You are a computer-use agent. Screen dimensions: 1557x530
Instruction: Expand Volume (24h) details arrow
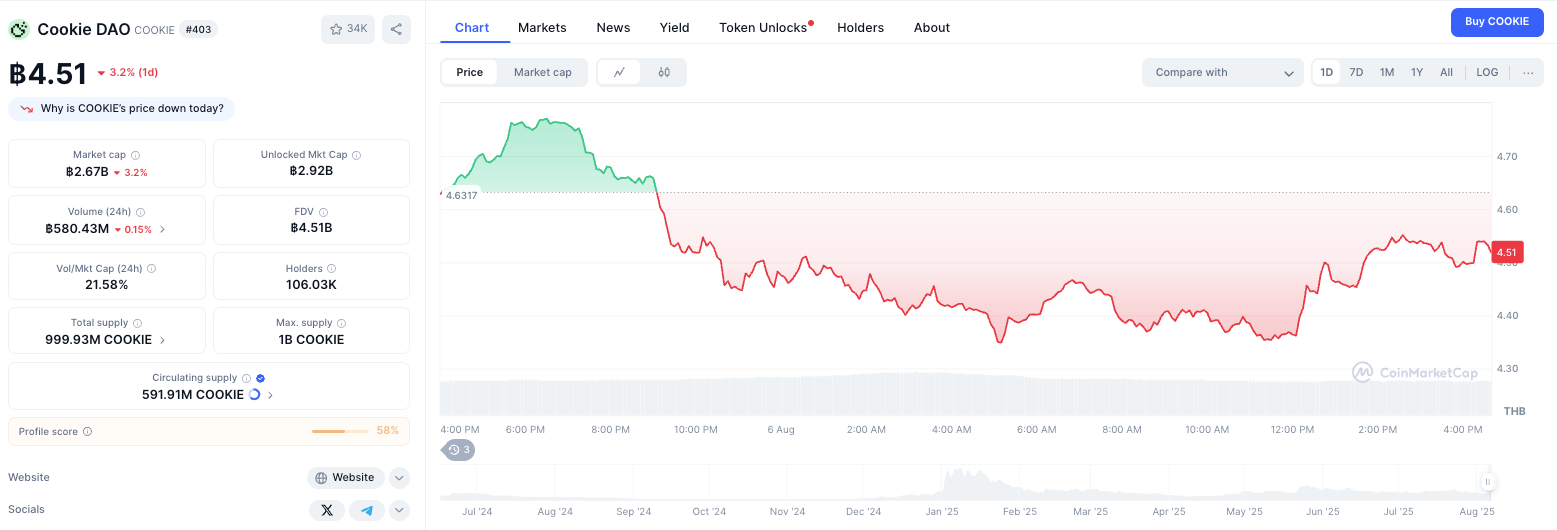coord(163,229)
